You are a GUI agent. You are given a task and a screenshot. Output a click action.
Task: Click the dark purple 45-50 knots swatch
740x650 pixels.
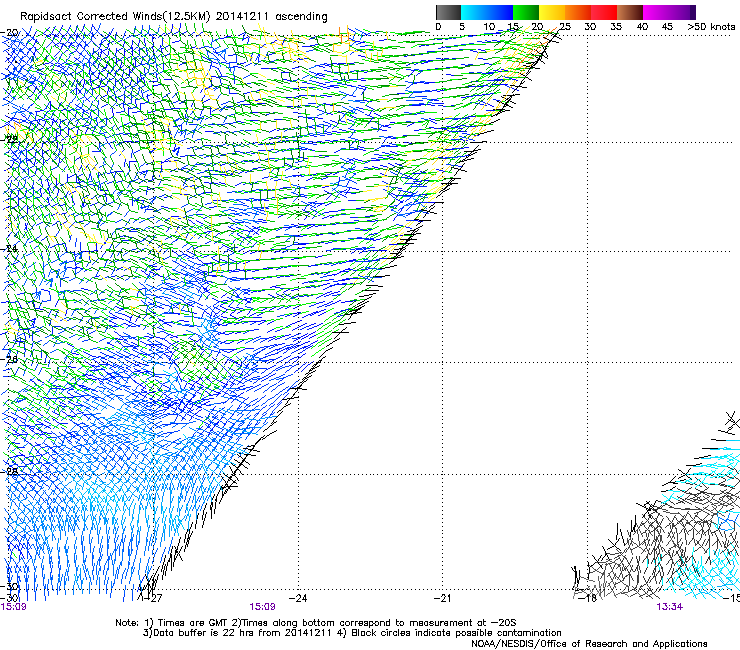point(682,12)
